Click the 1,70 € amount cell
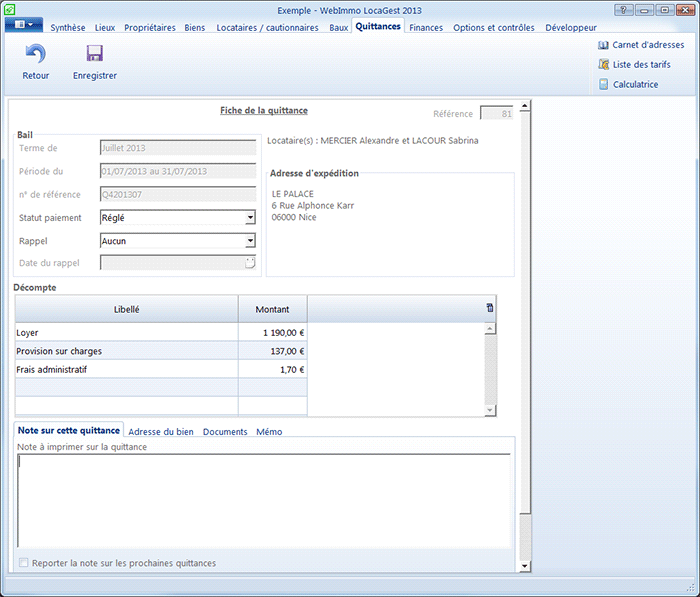The image size is (700, 597). pos(272,369)
